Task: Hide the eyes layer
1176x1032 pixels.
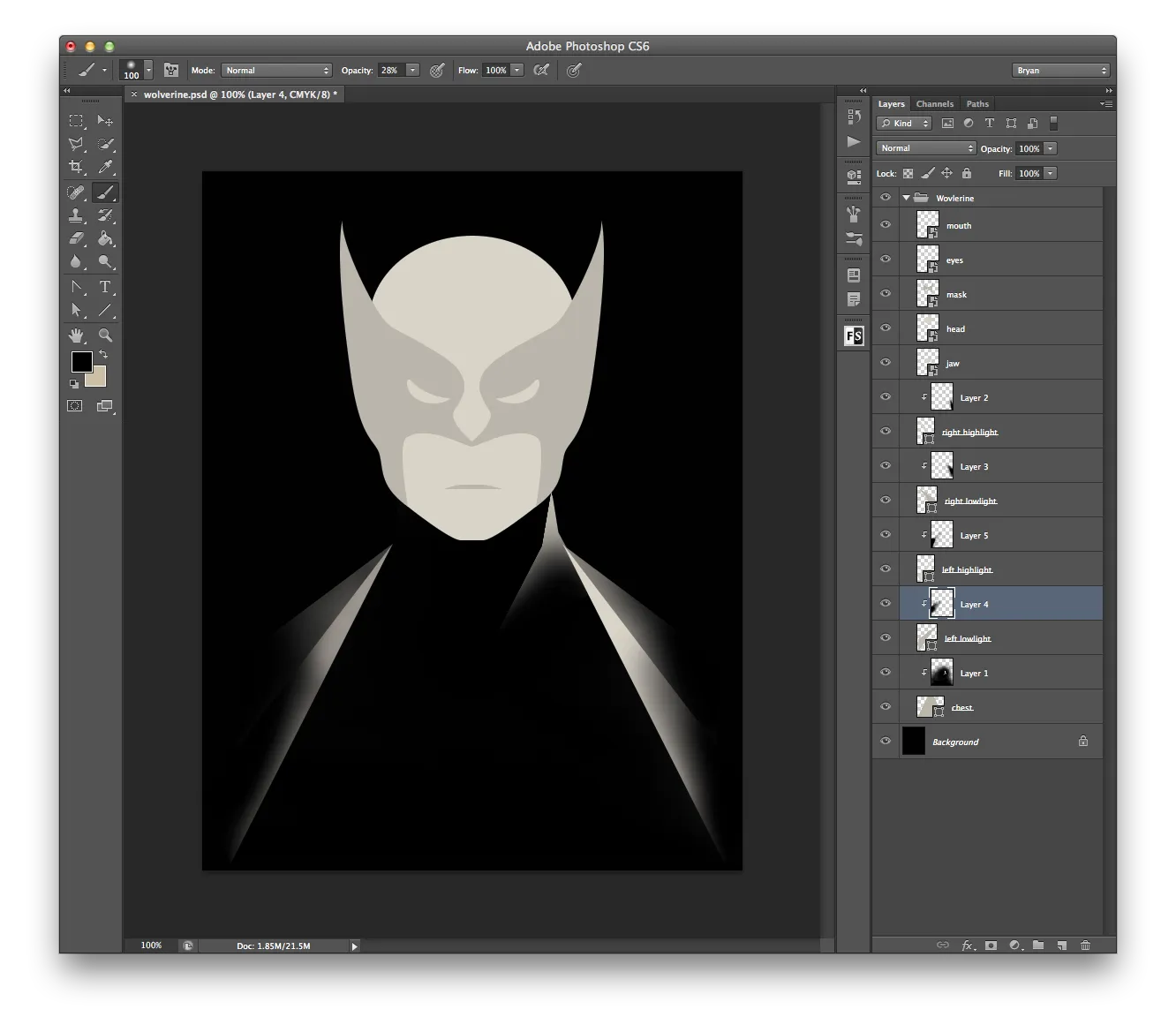Action: (886, 260)
